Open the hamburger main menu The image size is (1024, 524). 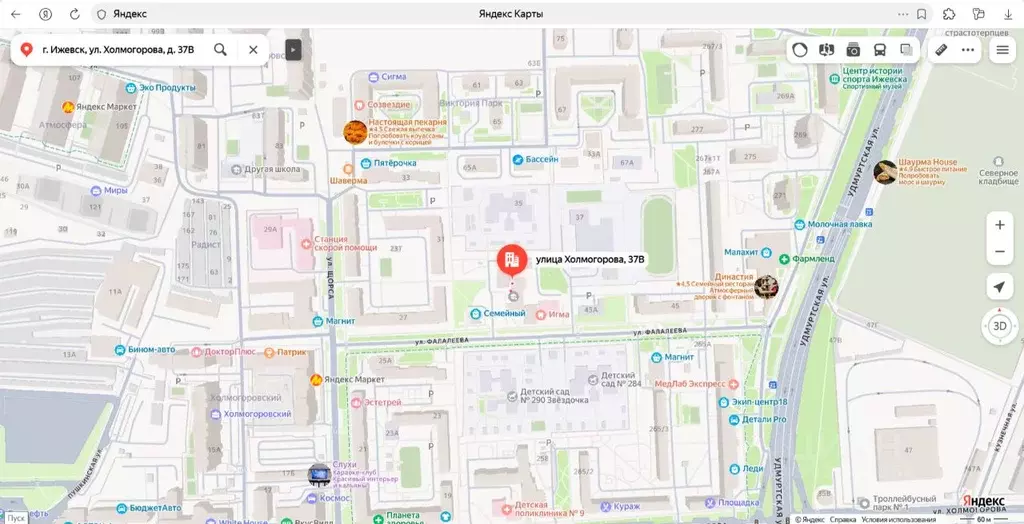pyautogui.click(x=1002, y=49)
